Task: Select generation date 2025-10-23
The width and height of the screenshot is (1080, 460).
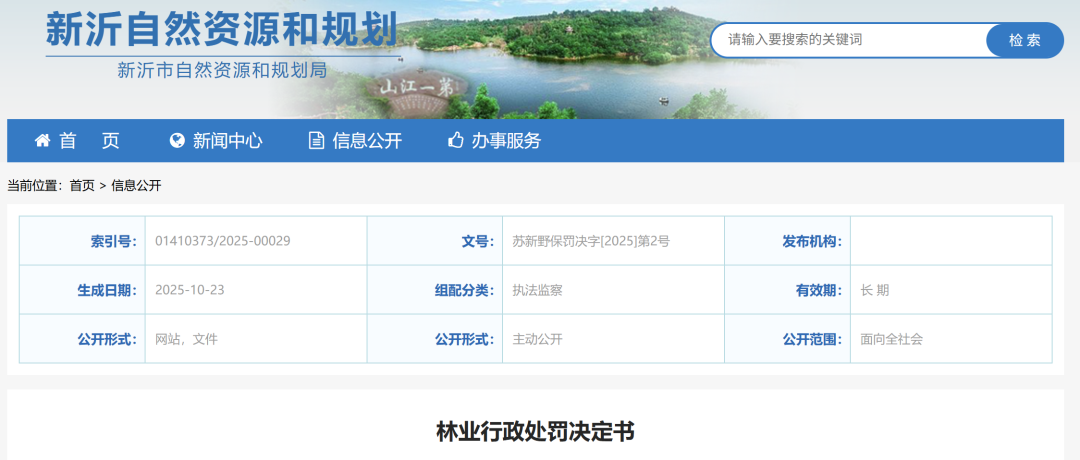Action: click(189, 290)
